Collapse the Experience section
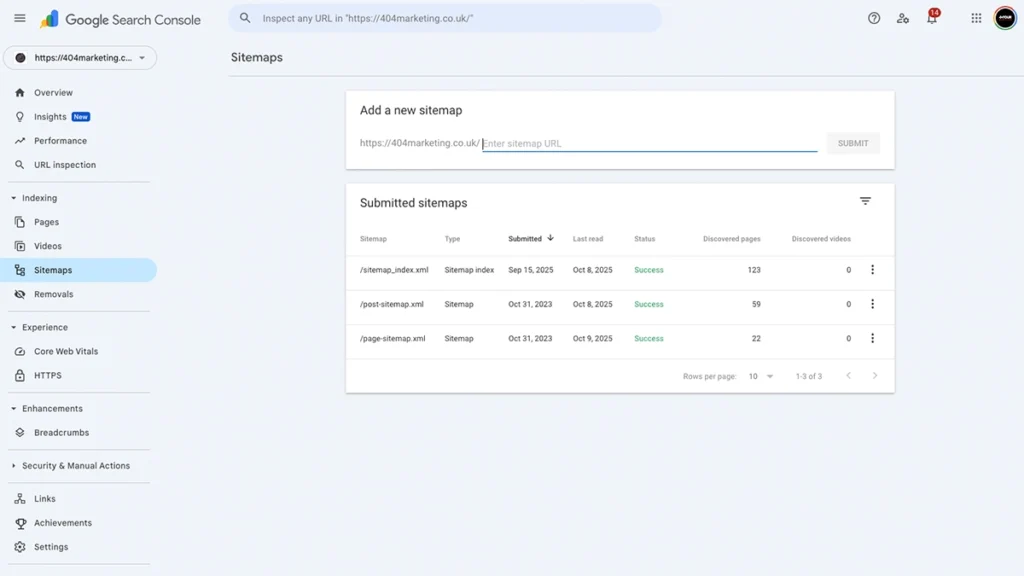 pos(14,327)
